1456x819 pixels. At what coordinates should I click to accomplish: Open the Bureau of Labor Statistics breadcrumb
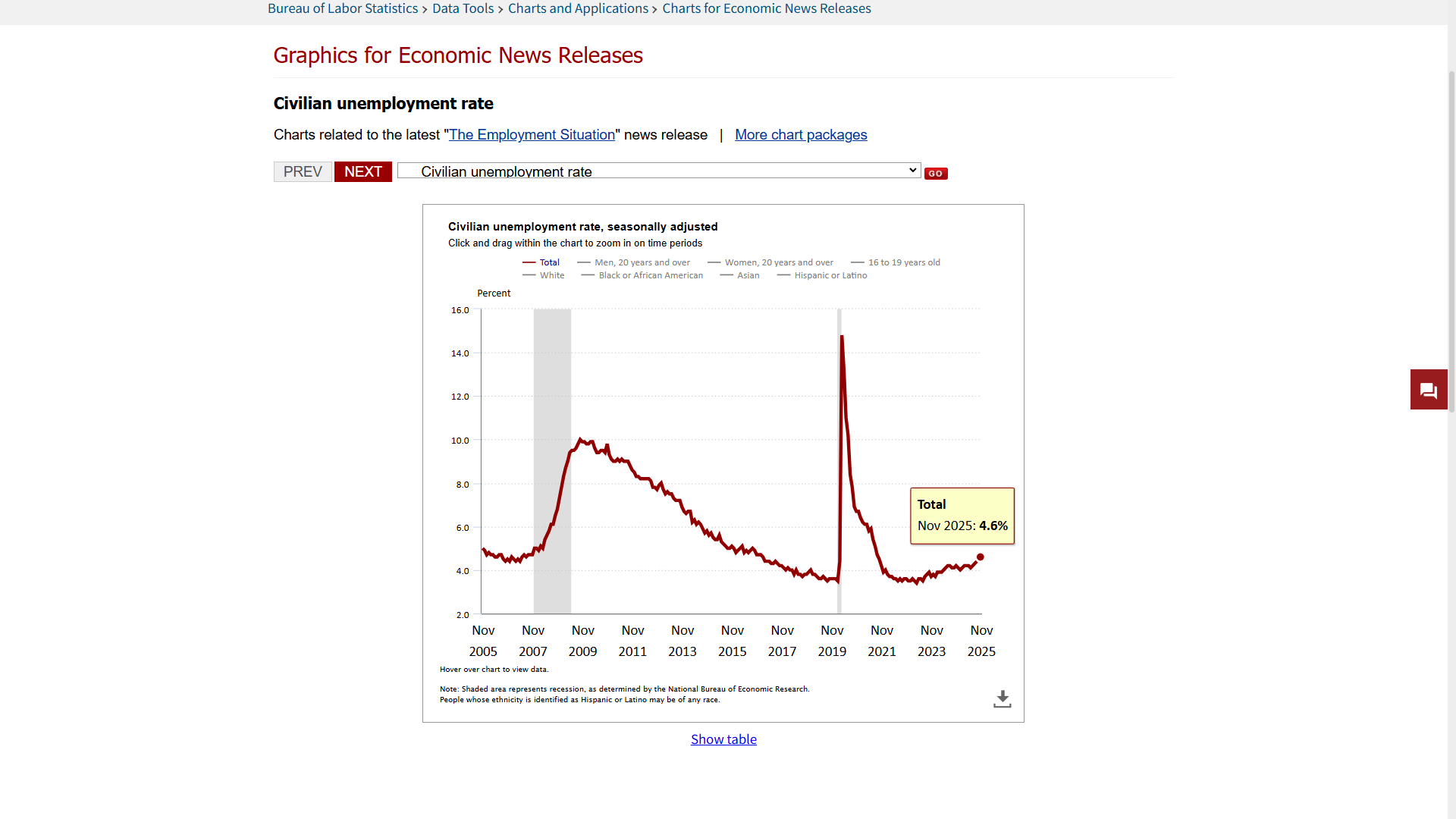(x=343, y=8)
